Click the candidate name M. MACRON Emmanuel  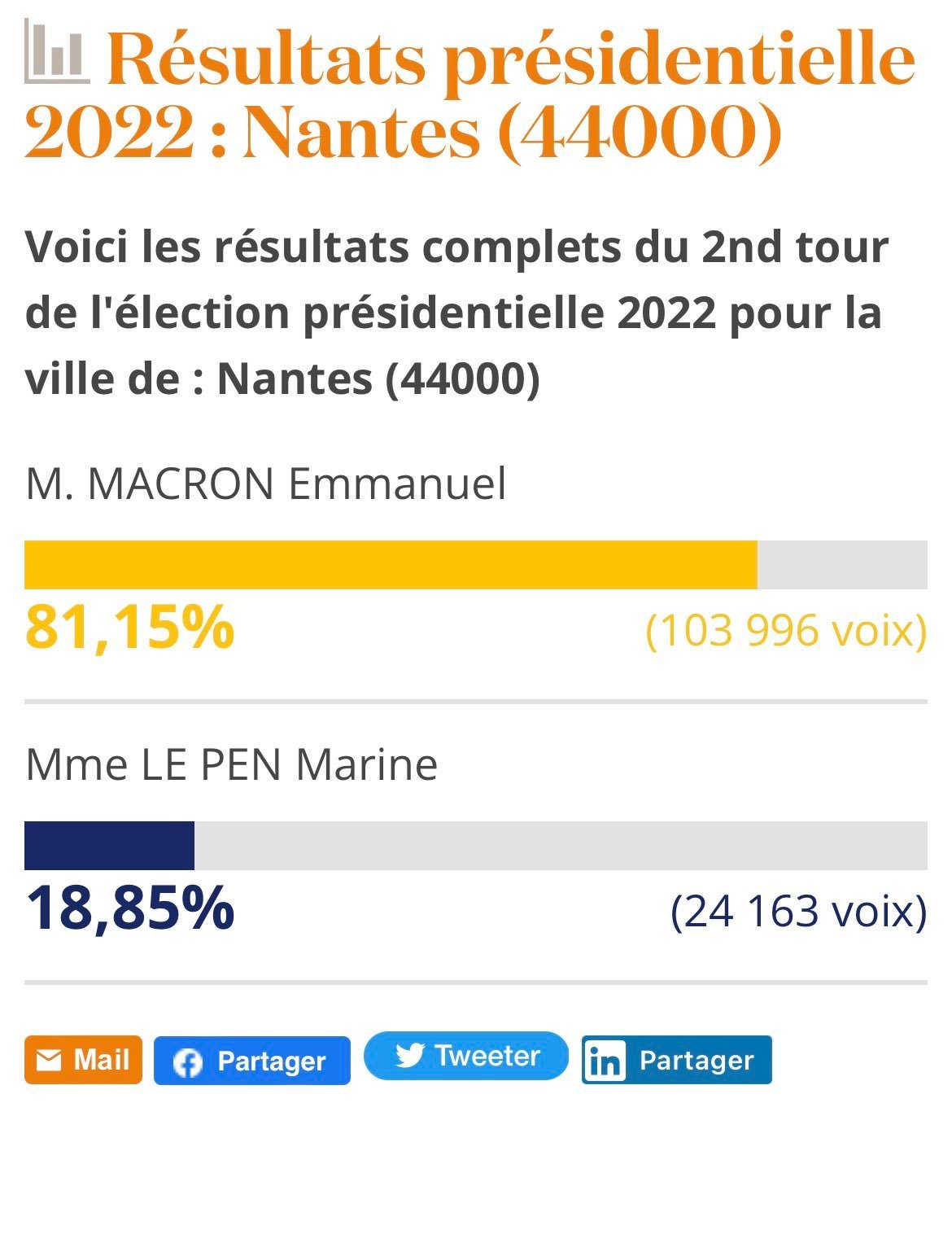(x=266, y=484)
